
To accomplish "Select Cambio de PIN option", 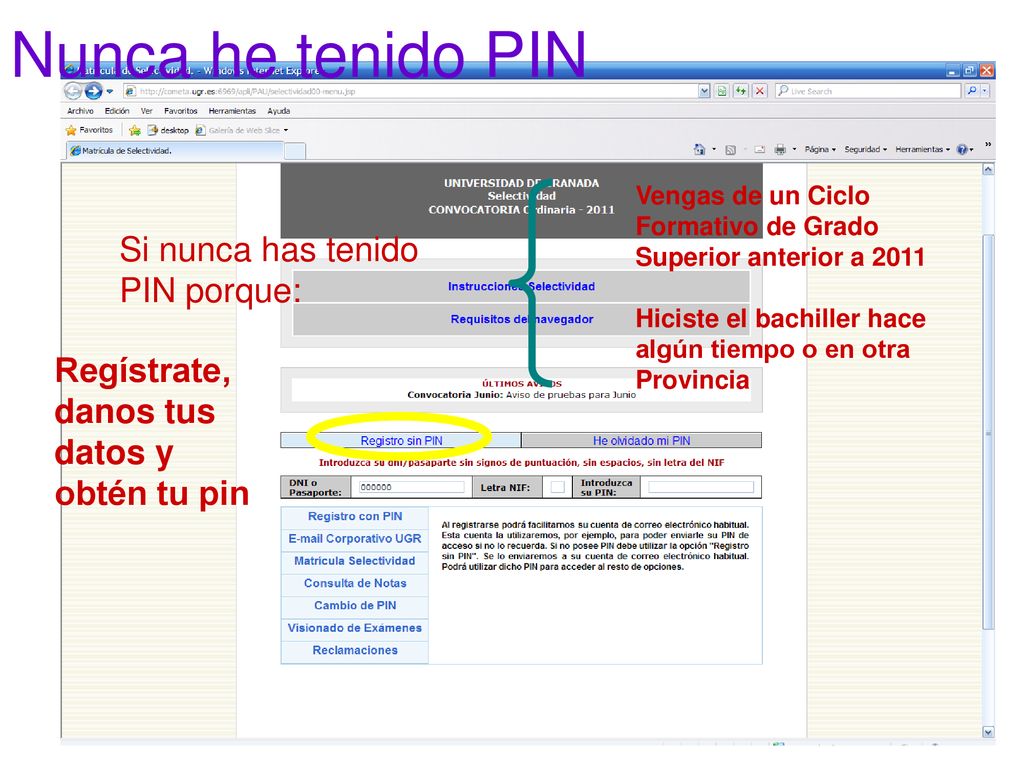I will 355,605.
